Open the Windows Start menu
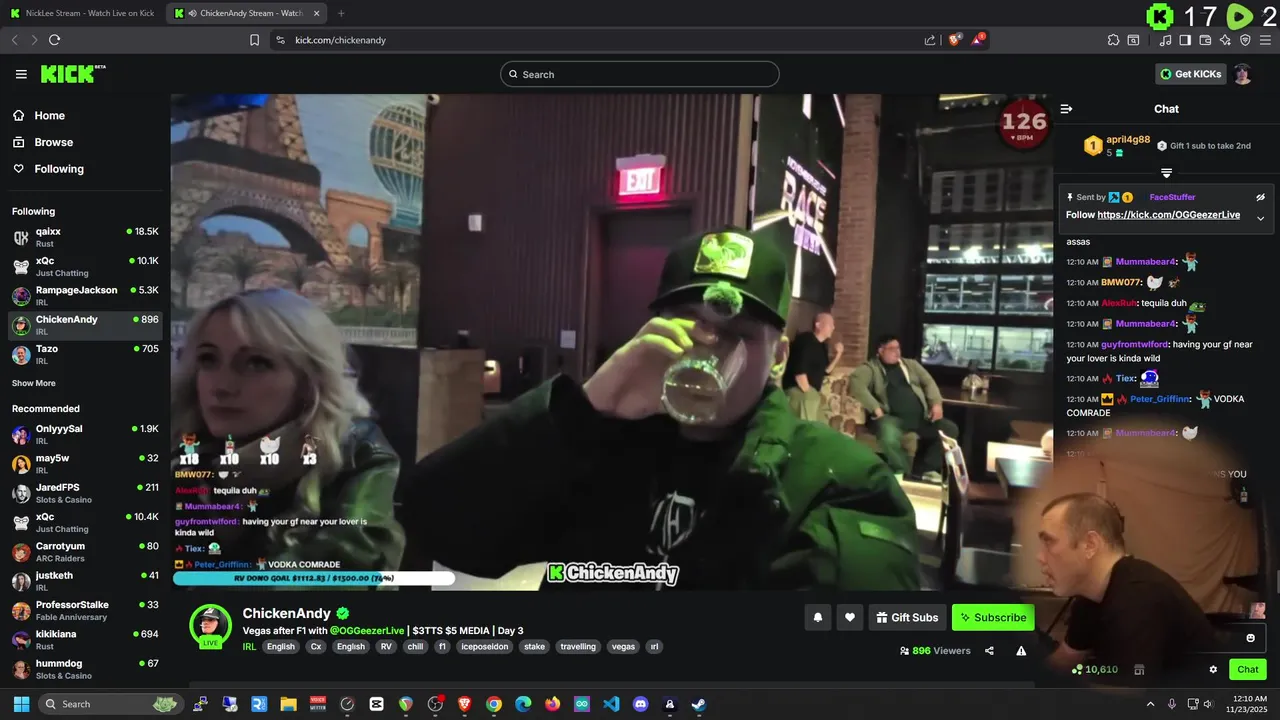 (x=19, y=704)
